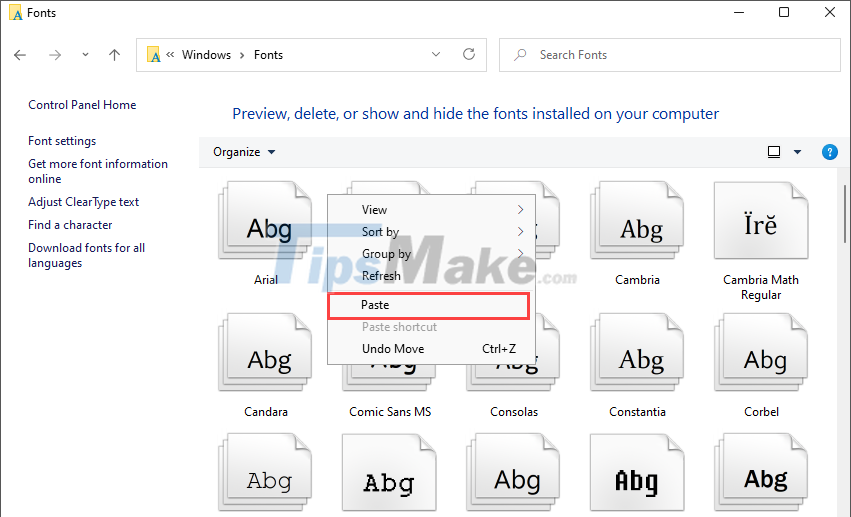Screen dimensions: 851x517
Task: Go forward using the Forward arrow
Action: pyautogui.click(x=55, y=55)
